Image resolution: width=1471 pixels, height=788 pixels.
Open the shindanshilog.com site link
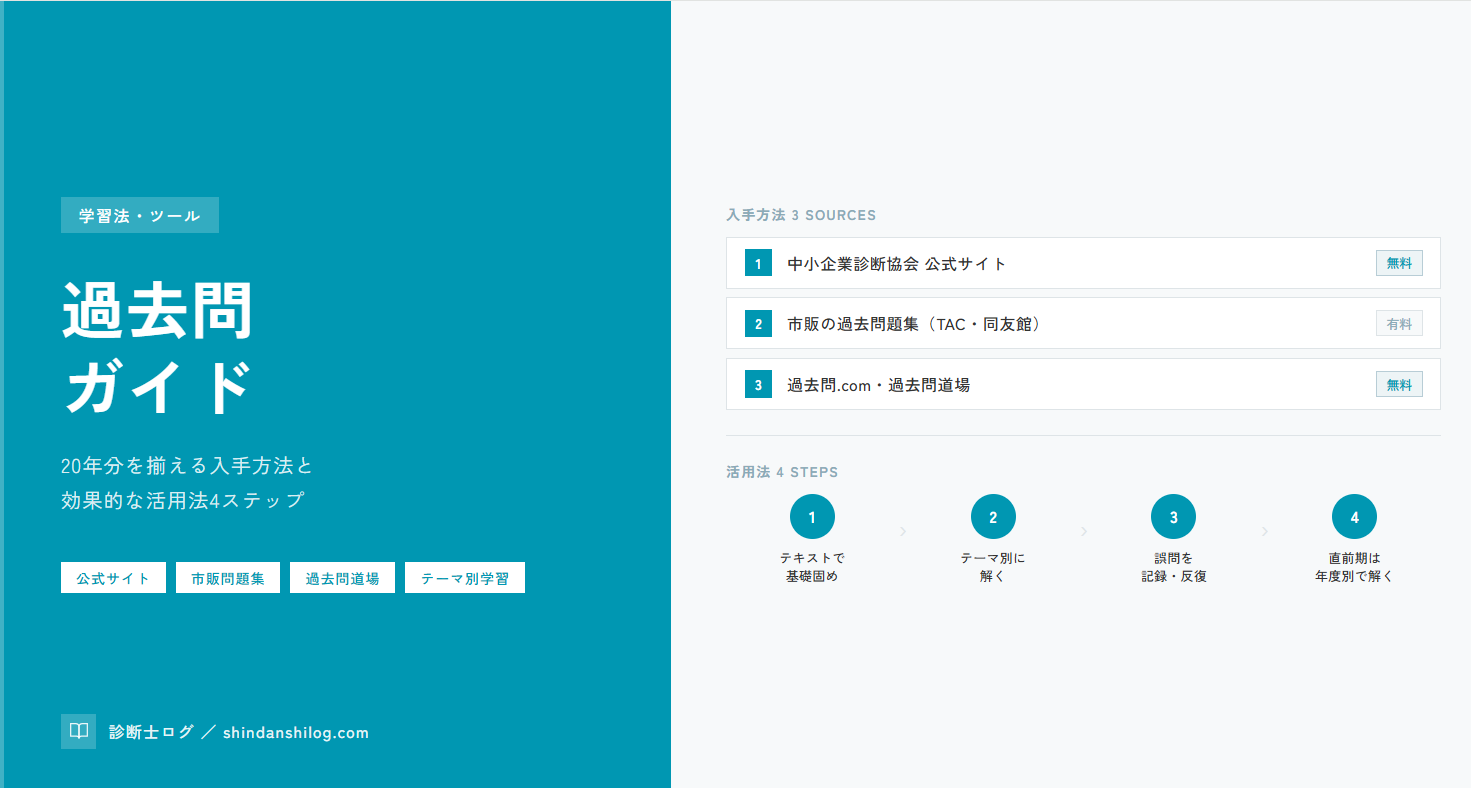296,733
